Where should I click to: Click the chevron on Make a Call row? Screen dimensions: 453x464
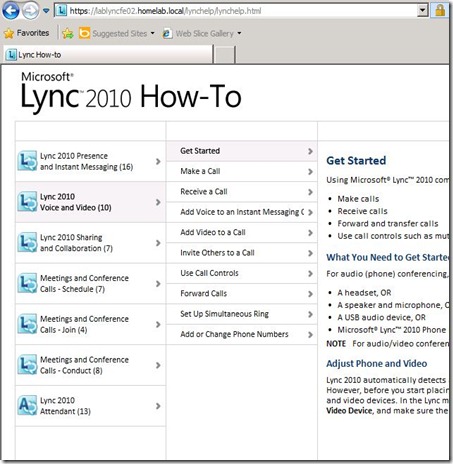pos(310,172)
